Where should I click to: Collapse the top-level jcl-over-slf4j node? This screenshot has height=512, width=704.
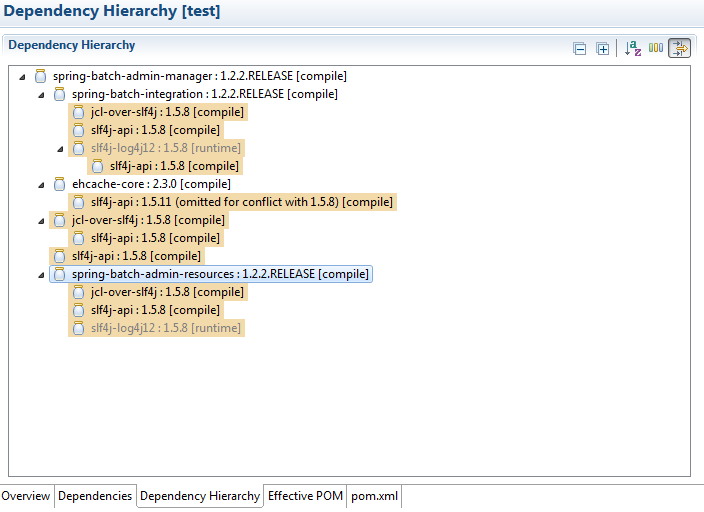tap(41, 221)
